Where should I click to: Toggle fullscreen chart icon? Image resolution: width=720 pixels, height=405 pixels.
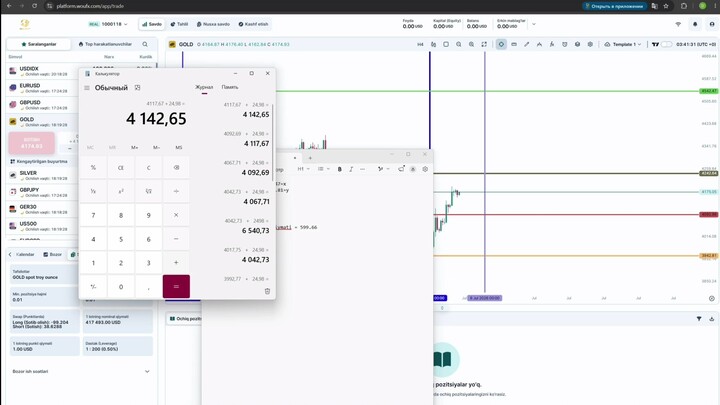pos(484,45)
